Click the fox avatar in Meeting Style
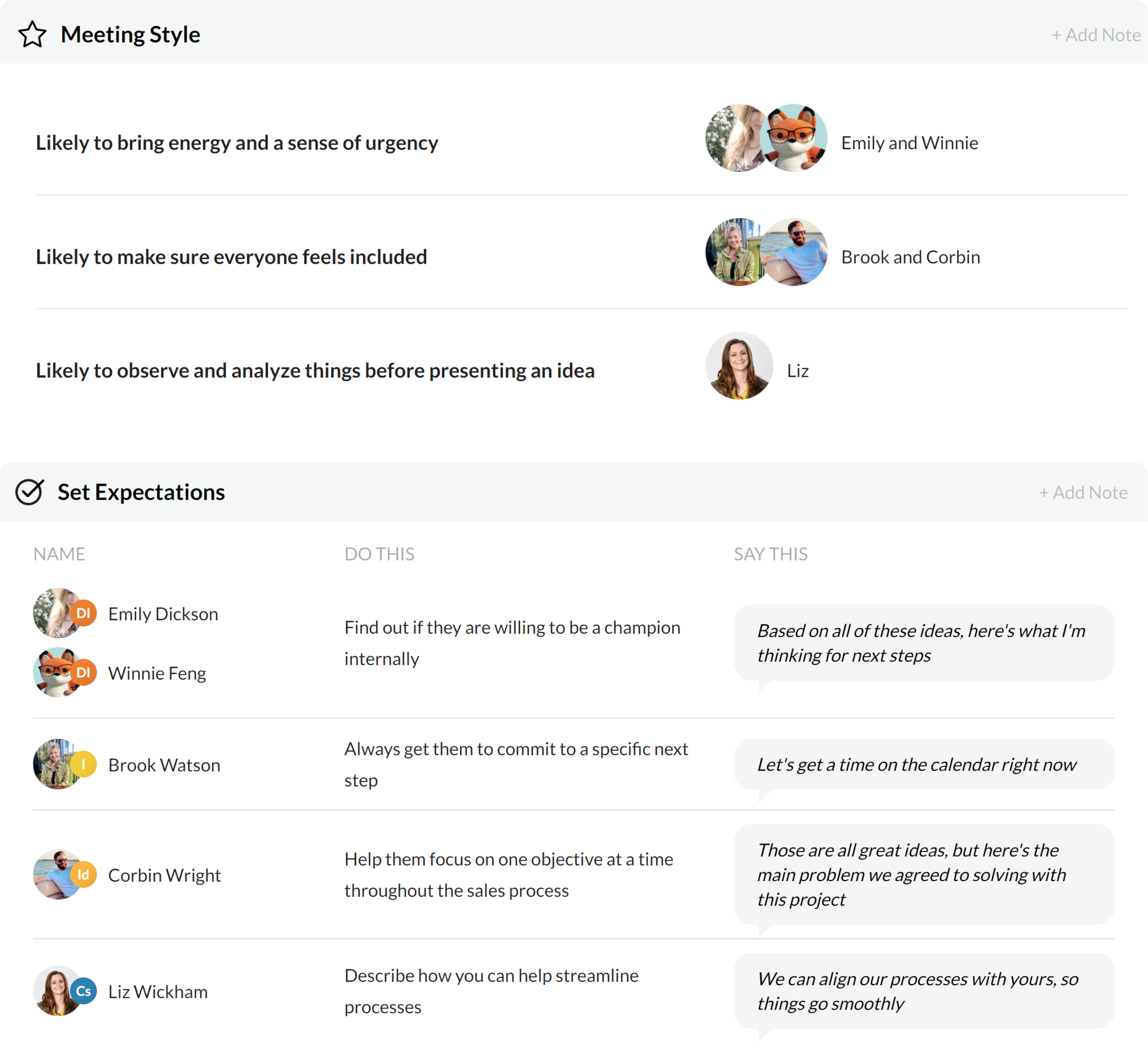Screen dimensions: 1148x1062 (794, 138)
